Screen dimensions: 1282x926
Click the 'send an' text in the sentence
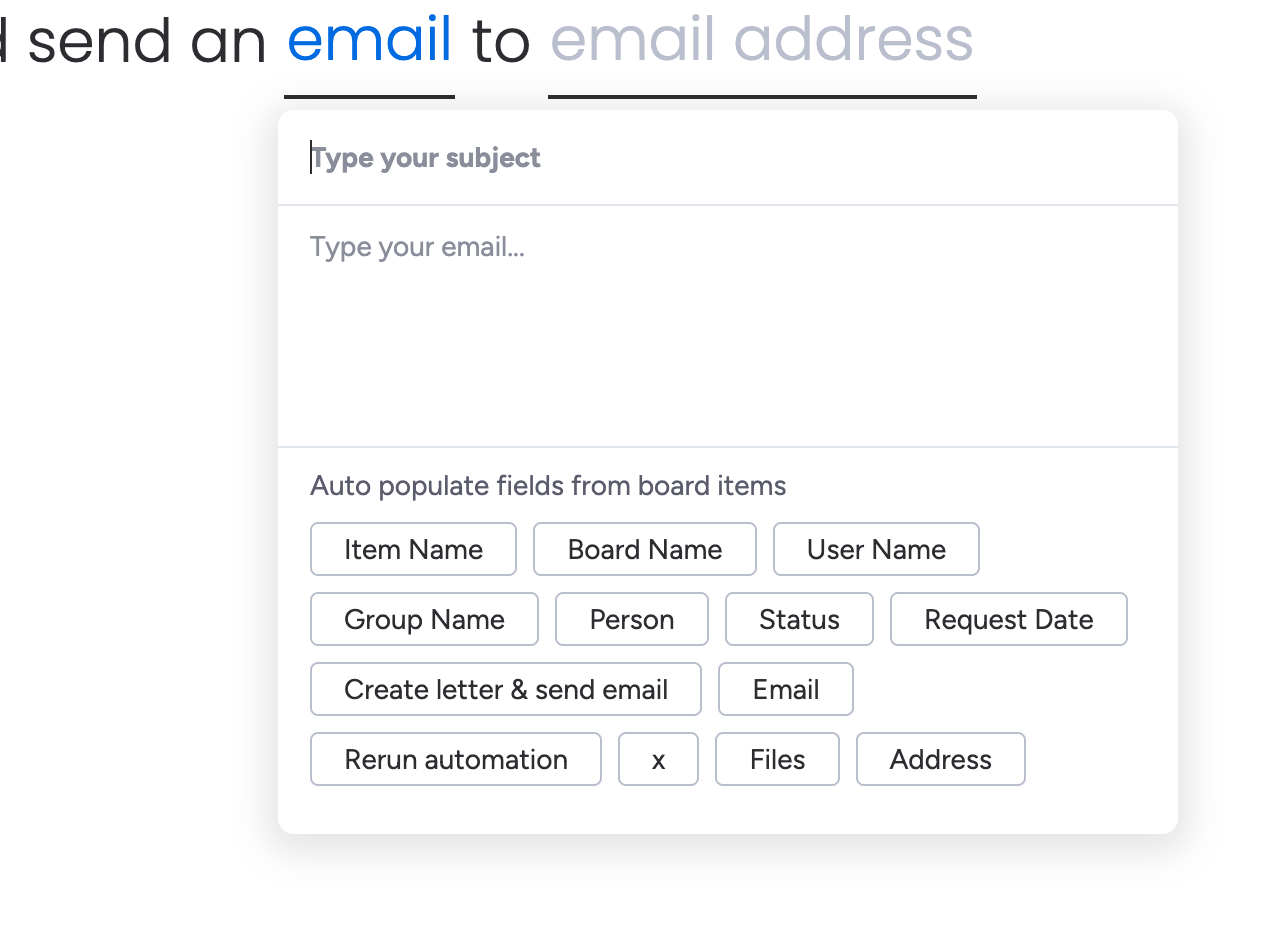tap(148, 42)
